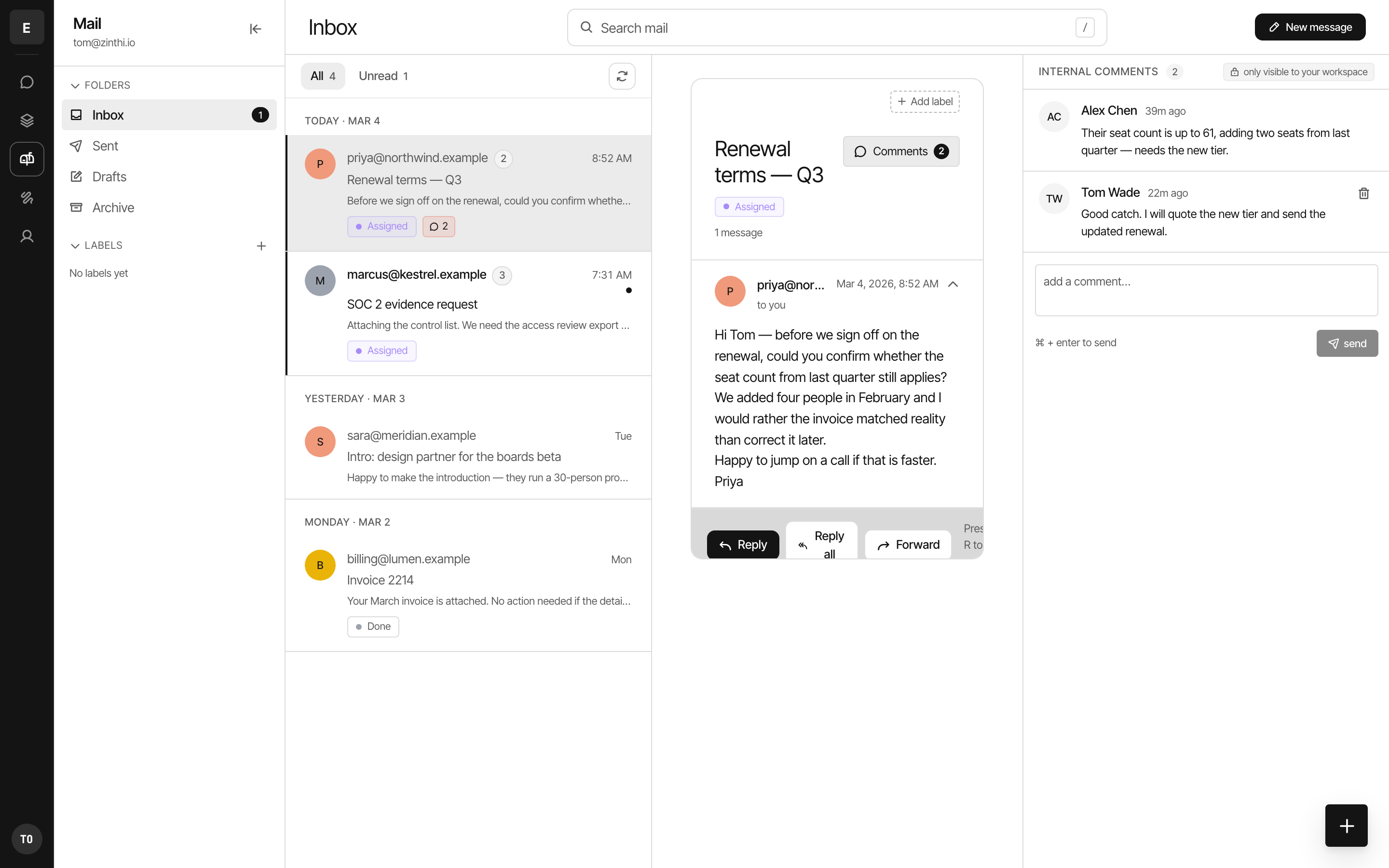Open SOC 2 evidence request email

pyautogui.click(x=468, y=313)
